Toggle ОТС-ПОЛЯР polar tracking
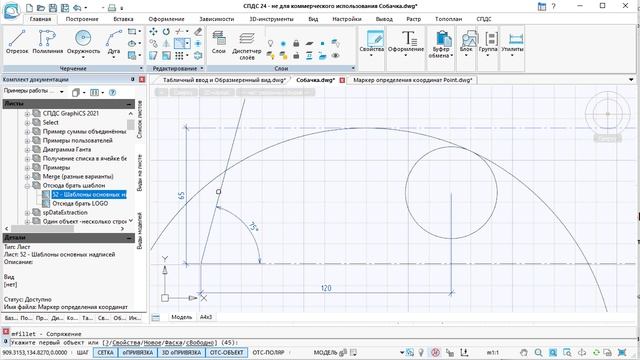Image resolution: width=640 pixels, height=360 pixels. pos(268,352)
